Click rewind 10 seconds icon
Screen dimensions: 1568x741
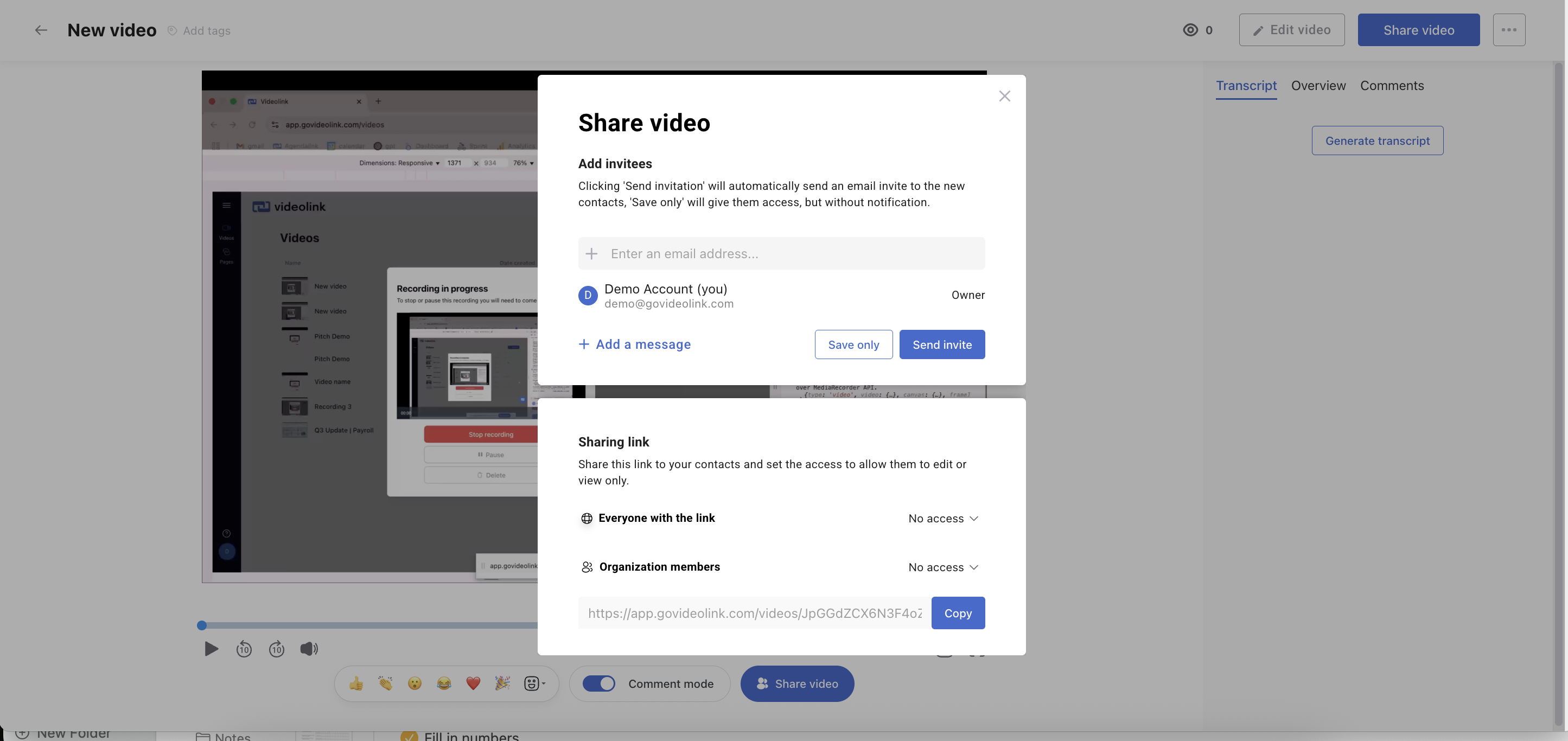[244, 649]
